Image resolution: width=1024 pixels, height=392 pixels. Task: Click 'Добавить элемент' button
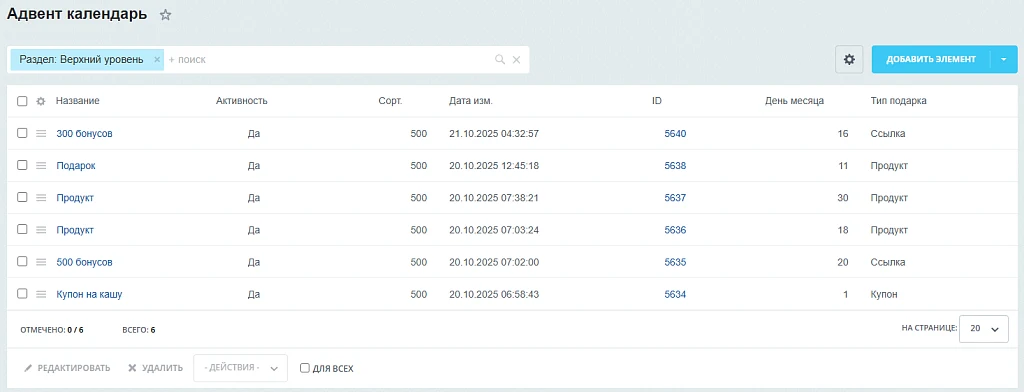931,59
